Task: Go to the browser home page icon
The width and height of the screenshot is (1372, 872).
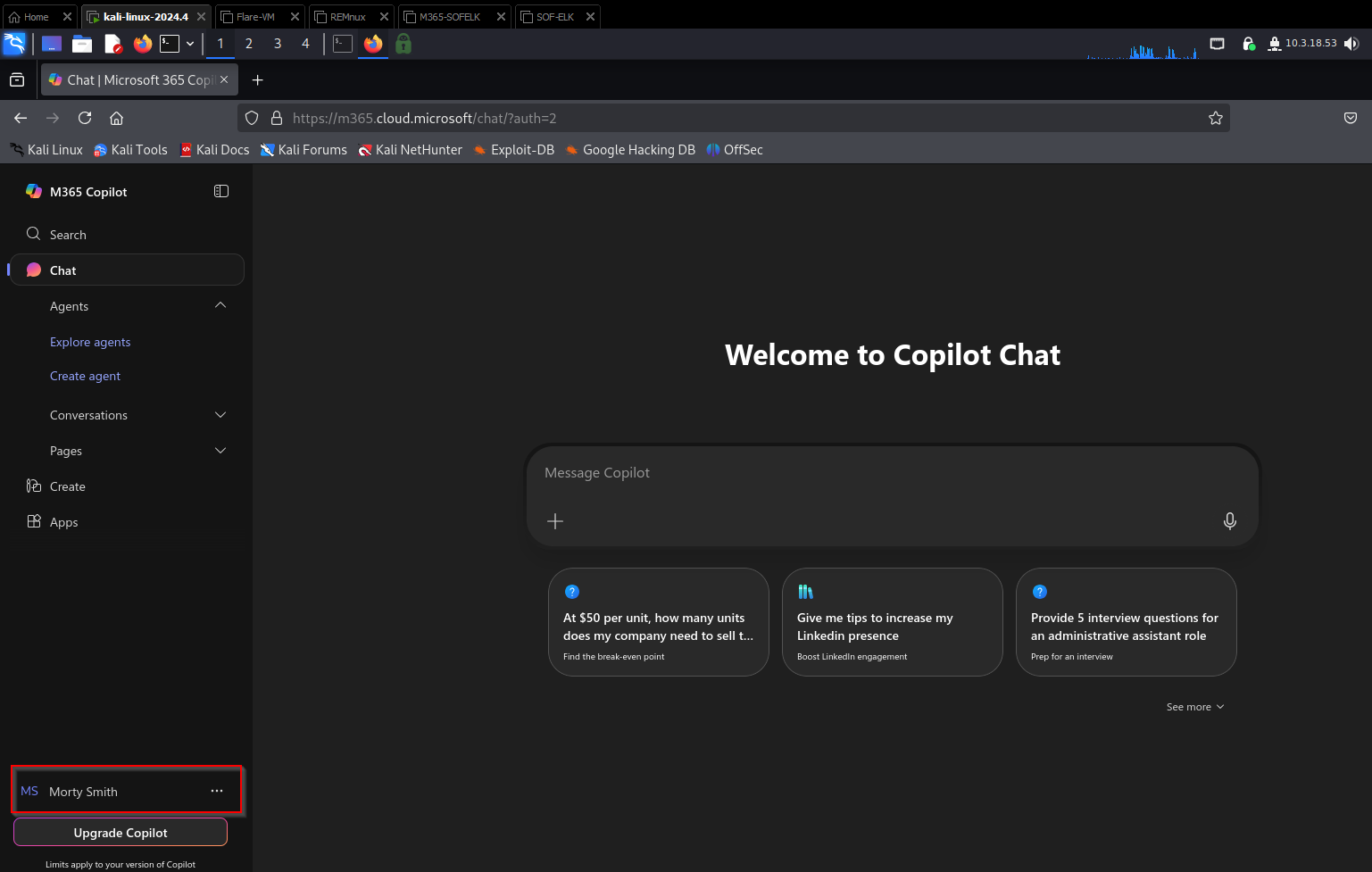Action: click(x=116, y=118)
